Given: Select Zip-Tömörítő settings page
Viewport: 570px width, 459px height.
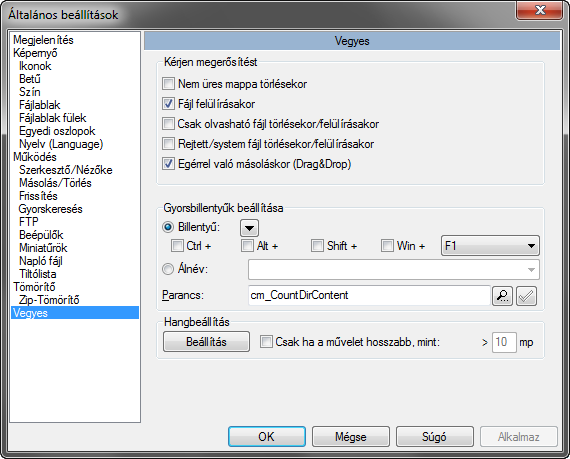Looking at the screenshot, I should (x=49, y=300).
